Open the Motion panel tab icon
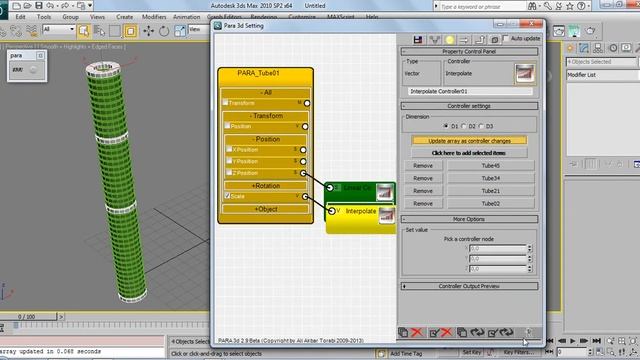Screen dimensions: 640x360 [x=613, y=48]
